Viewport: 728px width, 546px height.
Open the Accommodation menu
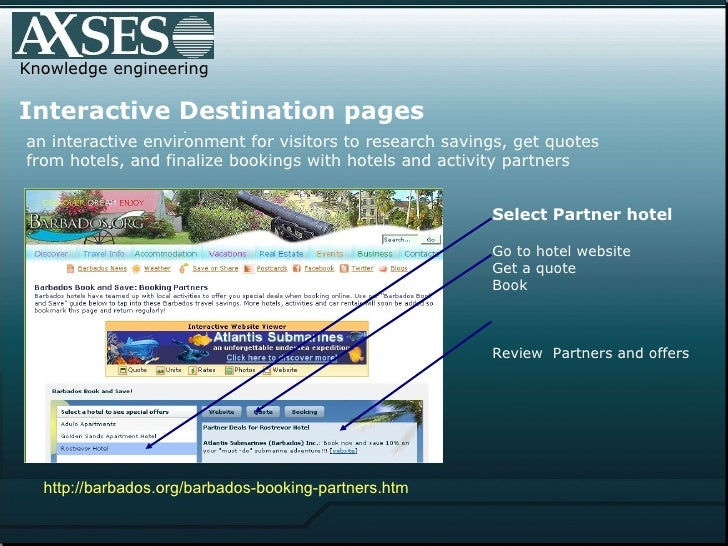(x=166, y=254)
